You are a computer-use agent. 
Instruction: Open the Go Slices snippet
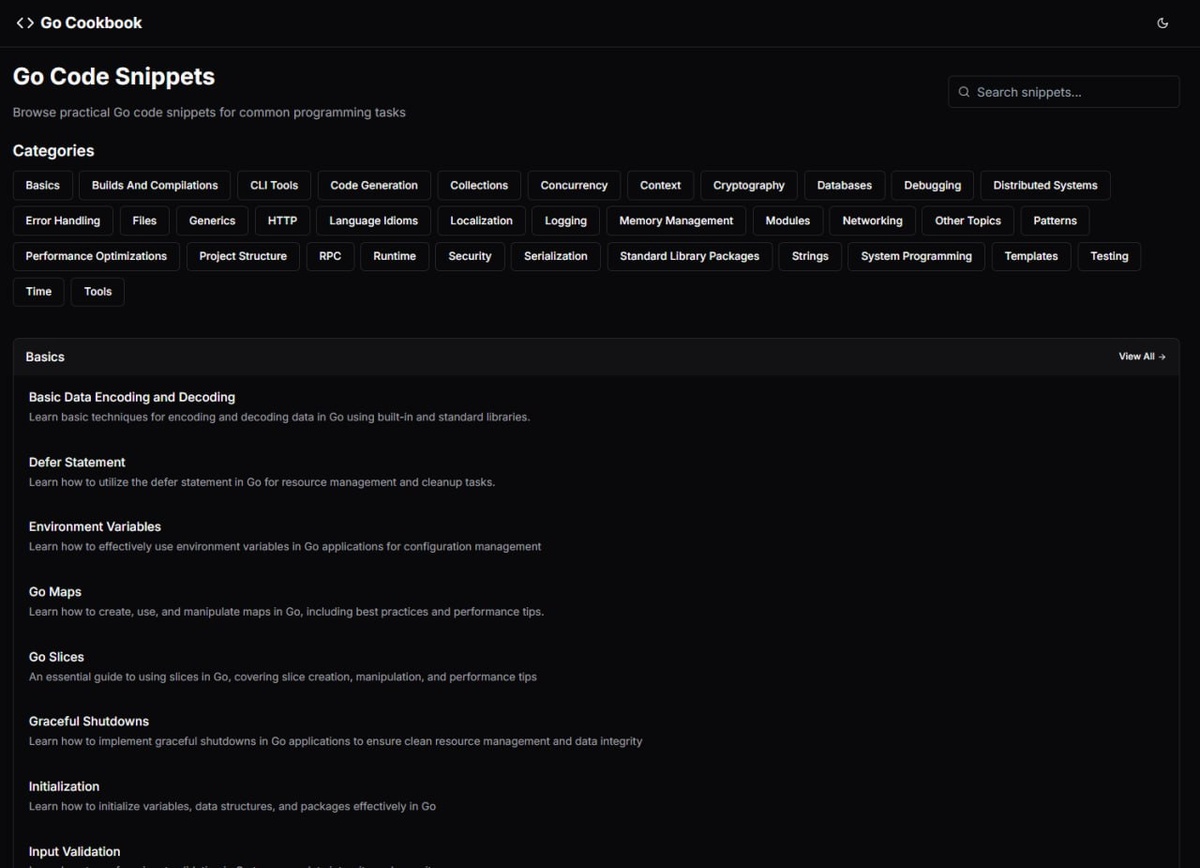pyautogui.click(x=56, y=657)
